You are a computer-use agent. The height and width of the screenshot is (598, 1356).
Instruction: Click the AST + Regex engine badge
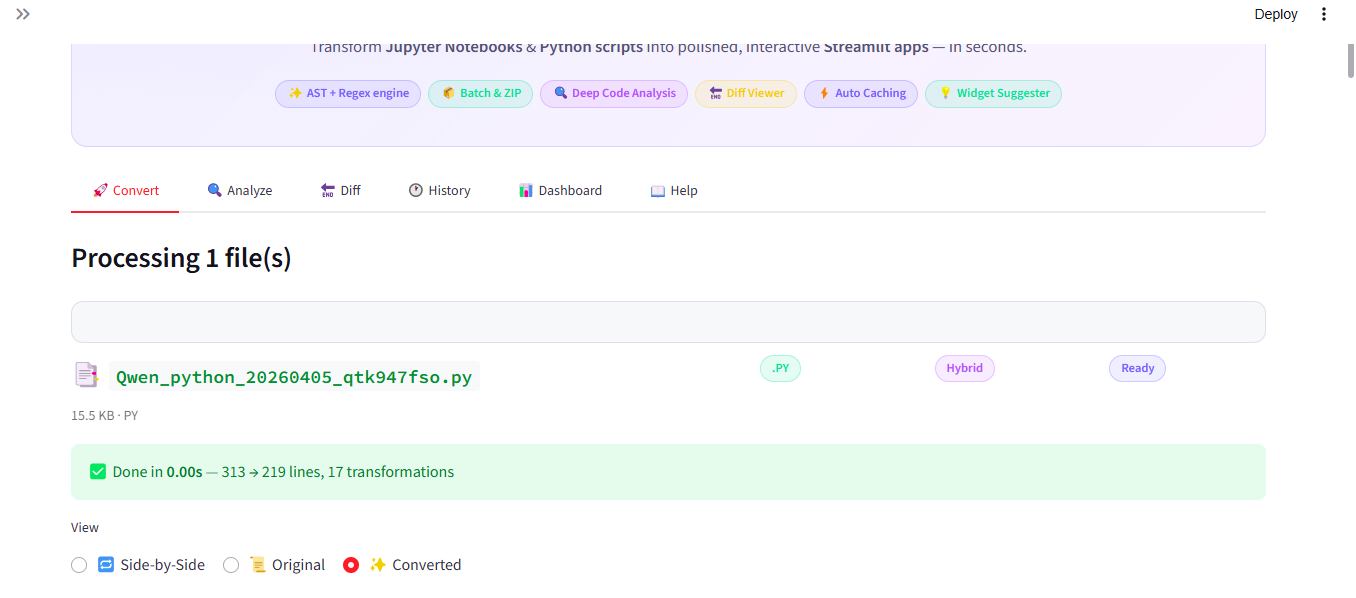[348, 93]
